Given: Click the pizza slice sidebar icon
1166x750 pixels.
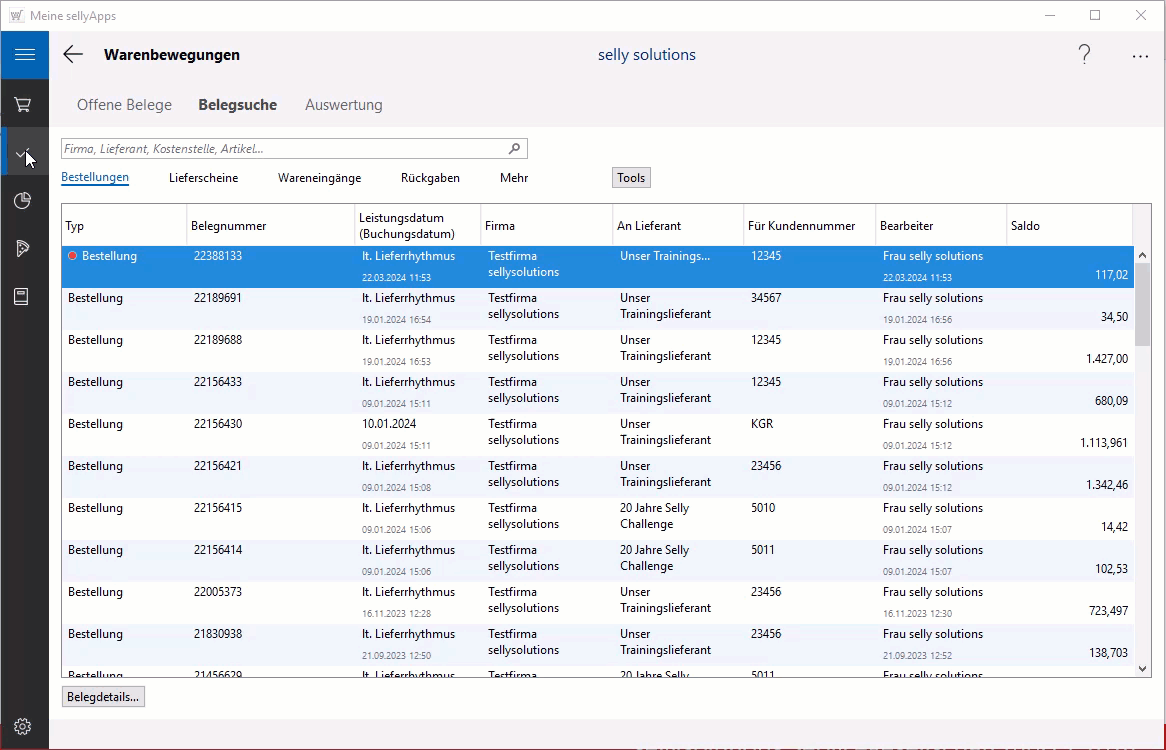Looking at the screenshot, I should tap(24, 249).
